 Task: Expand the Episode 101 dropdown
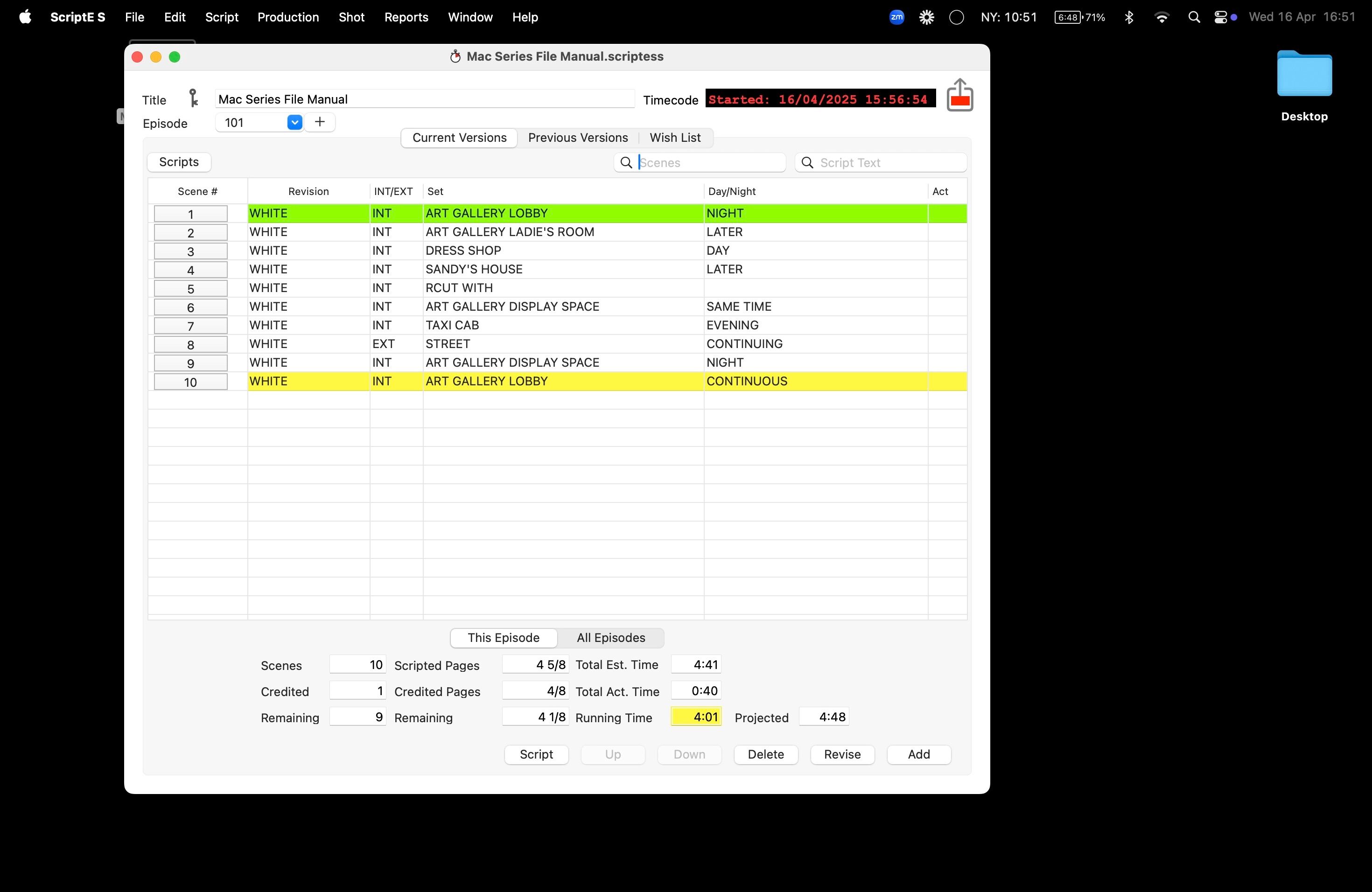coord(294,122)
